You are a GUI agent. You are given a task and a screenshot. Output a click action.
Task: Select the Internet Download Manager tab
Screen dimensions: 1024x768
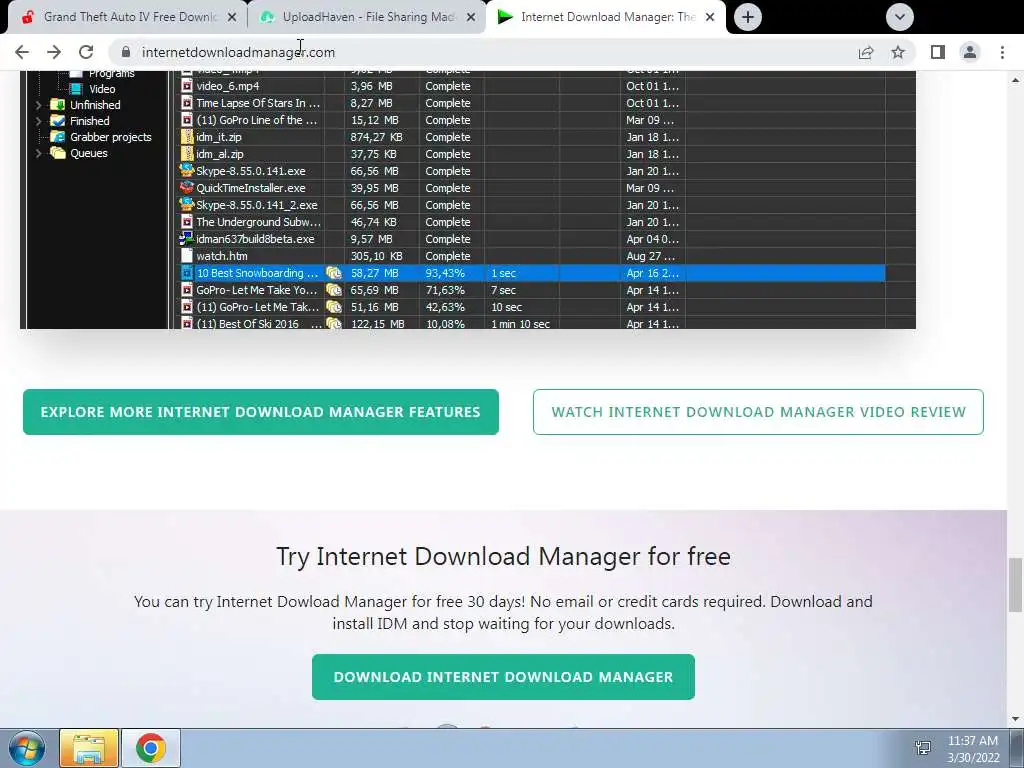pyautogui.click(x=604, y=17)
